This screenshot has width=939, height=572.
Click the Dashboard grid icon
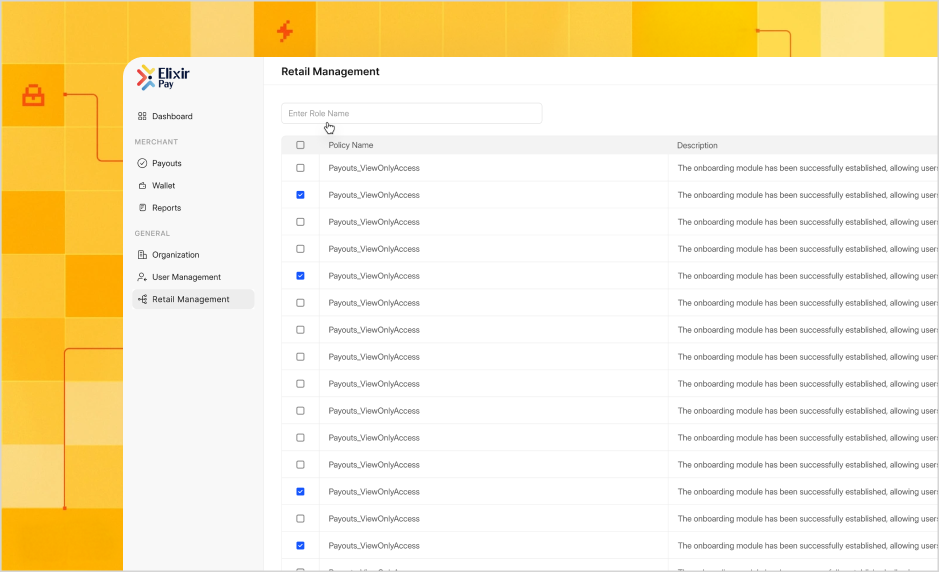tap(142, 116)
